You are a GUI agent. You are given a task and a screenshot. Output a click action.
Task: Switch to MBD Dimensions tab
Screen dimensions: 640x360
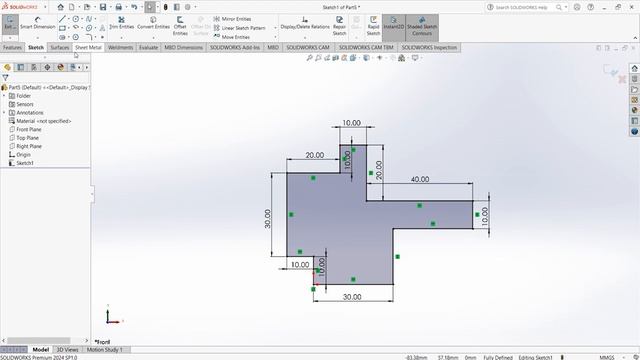[x=183, y=47]
